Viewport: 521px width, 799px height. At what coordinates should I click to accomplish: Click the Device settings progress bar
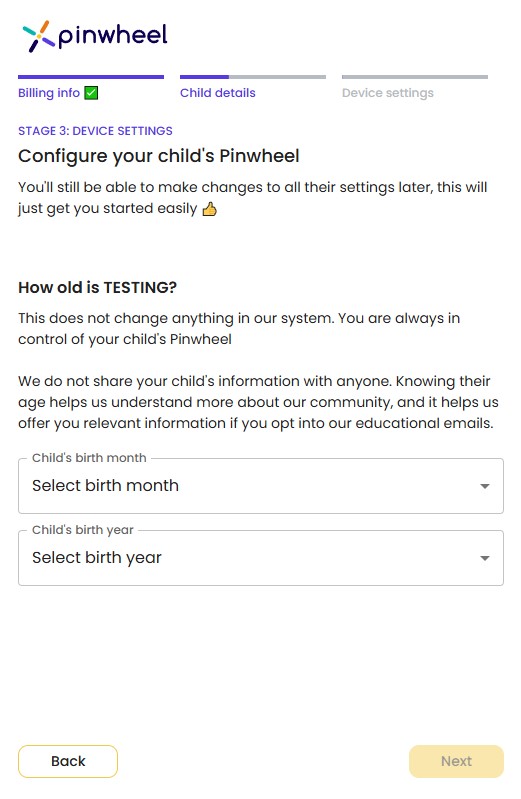point(415,77)
